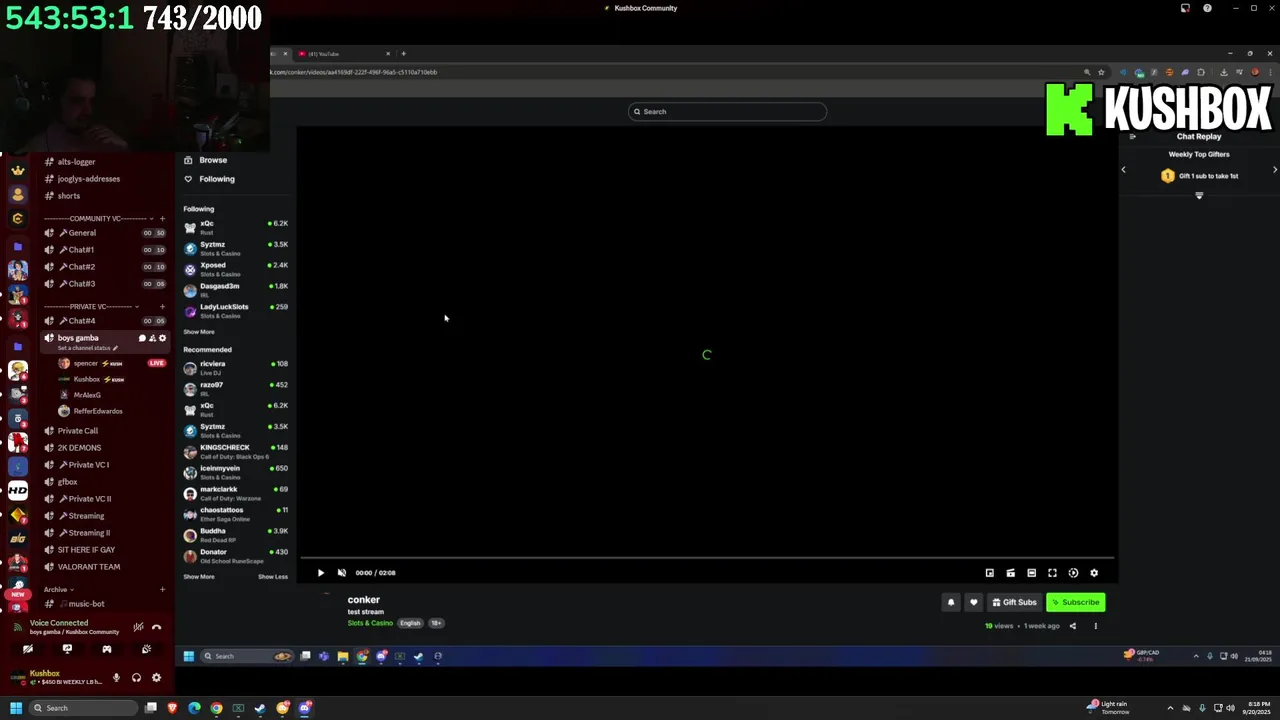Join General voice channel in Discord
Image resolution: width=1280 pixels, height=720 pixels.
[104, 233]
